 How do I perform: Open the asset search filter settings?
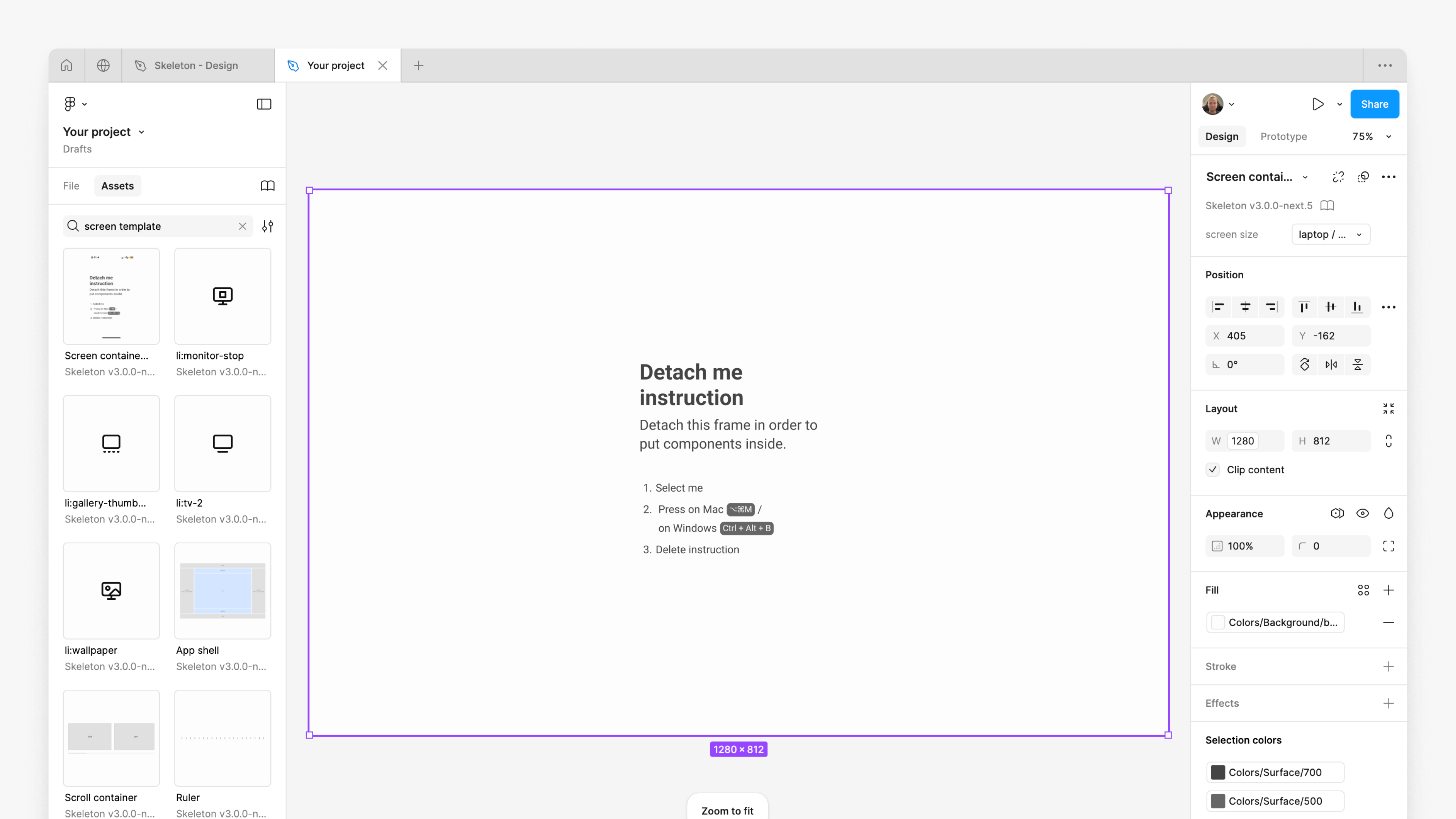tap(267, 226)
